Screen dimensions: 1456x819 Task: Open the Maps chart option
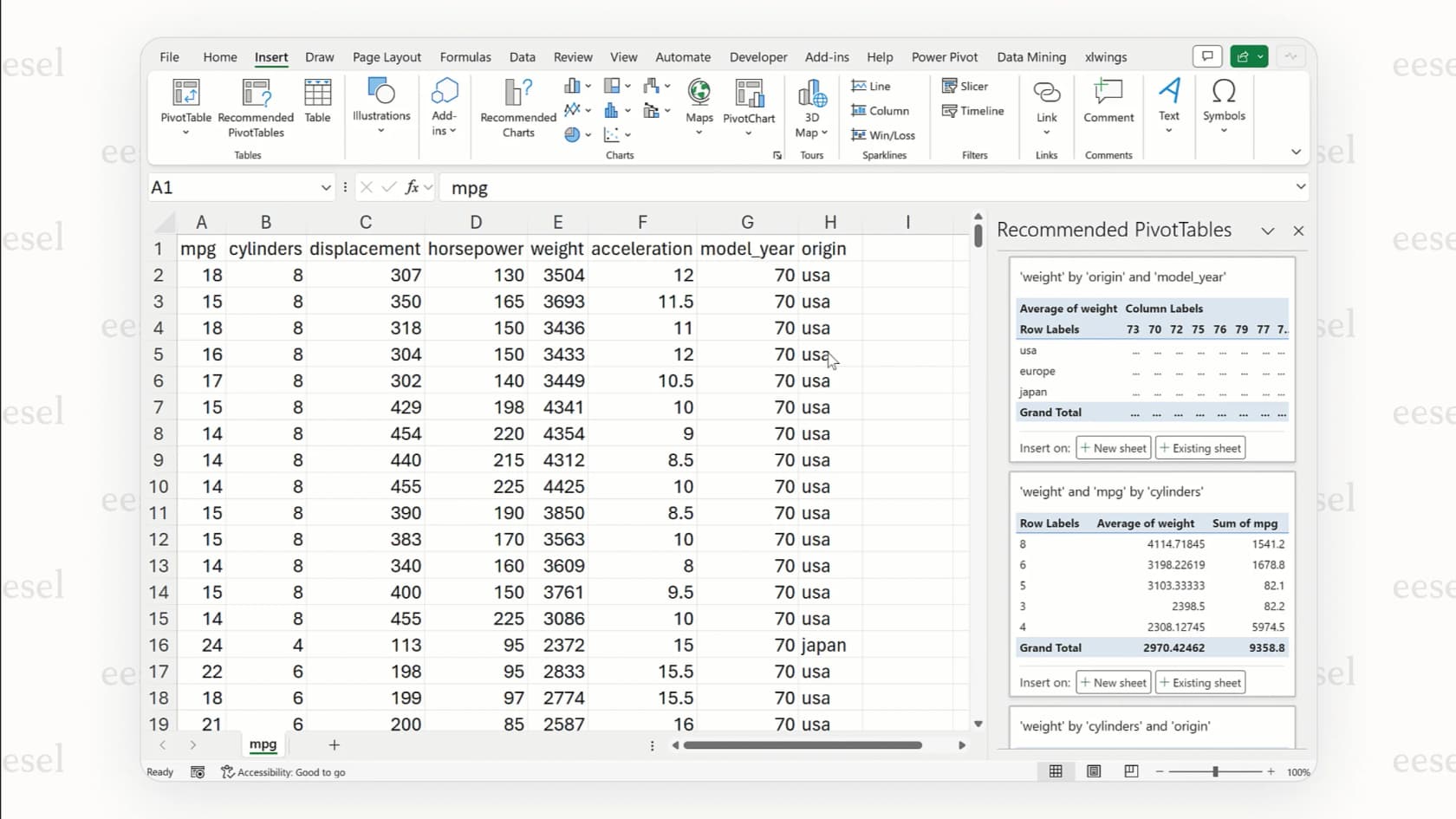(x=699, y=107)
